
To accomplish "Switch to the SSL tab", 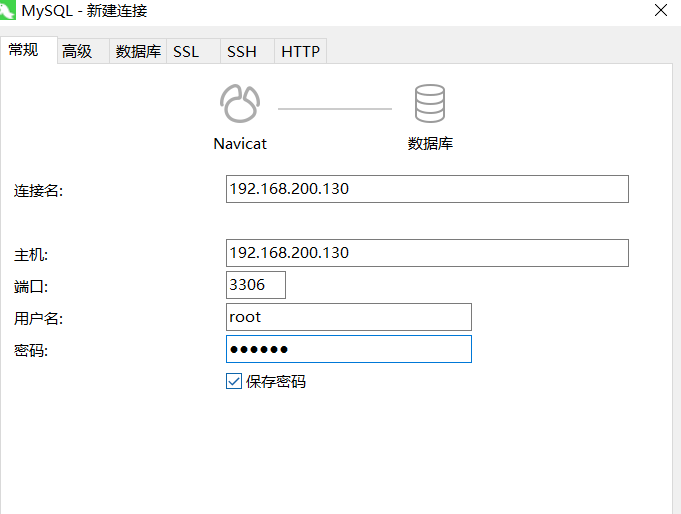I will click(x=193, y=51).
